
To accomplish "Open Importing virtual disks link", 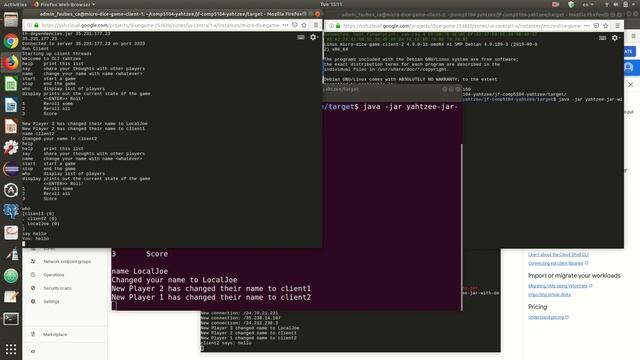I will 549,295.
